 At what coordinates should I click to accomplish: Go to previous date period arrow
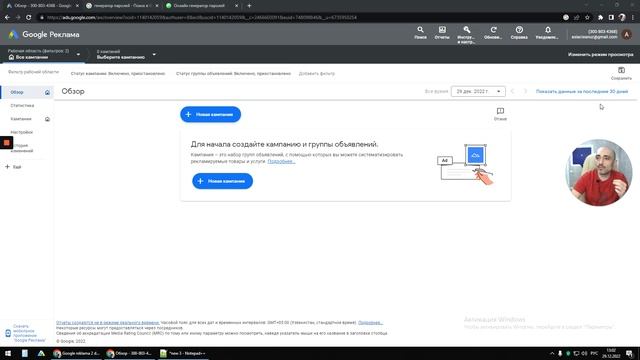(x=513, y=91)
